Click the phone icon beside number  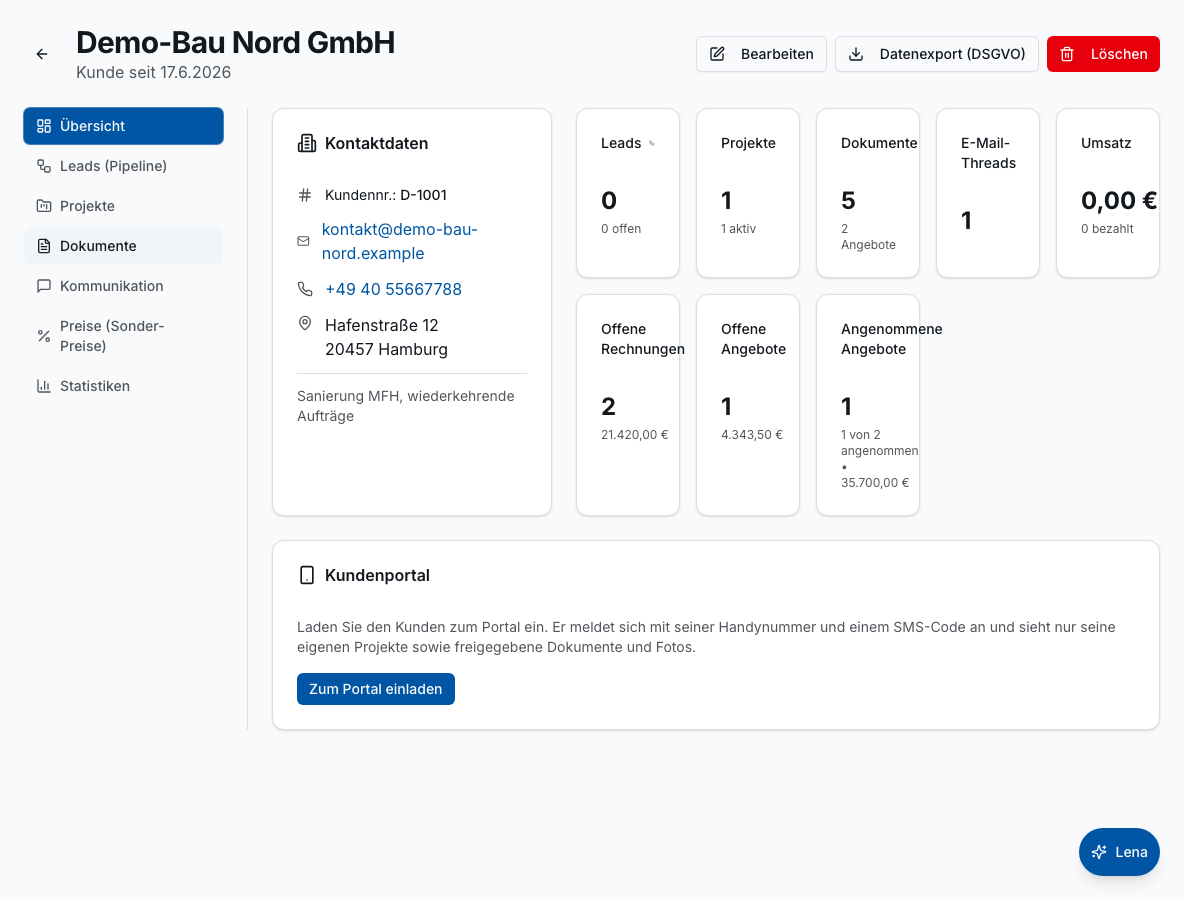pos(305,289)
